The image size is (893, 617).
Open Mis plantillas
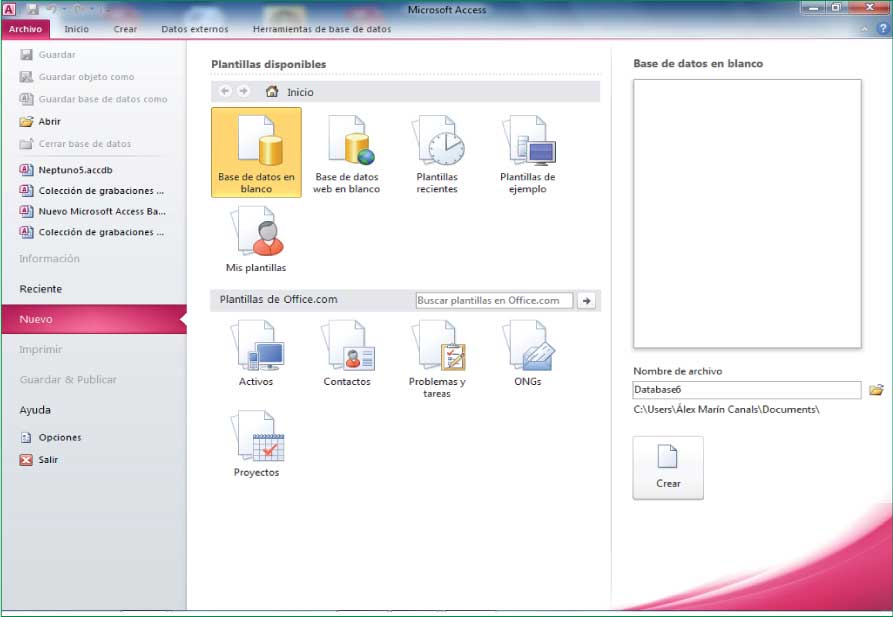256,239
